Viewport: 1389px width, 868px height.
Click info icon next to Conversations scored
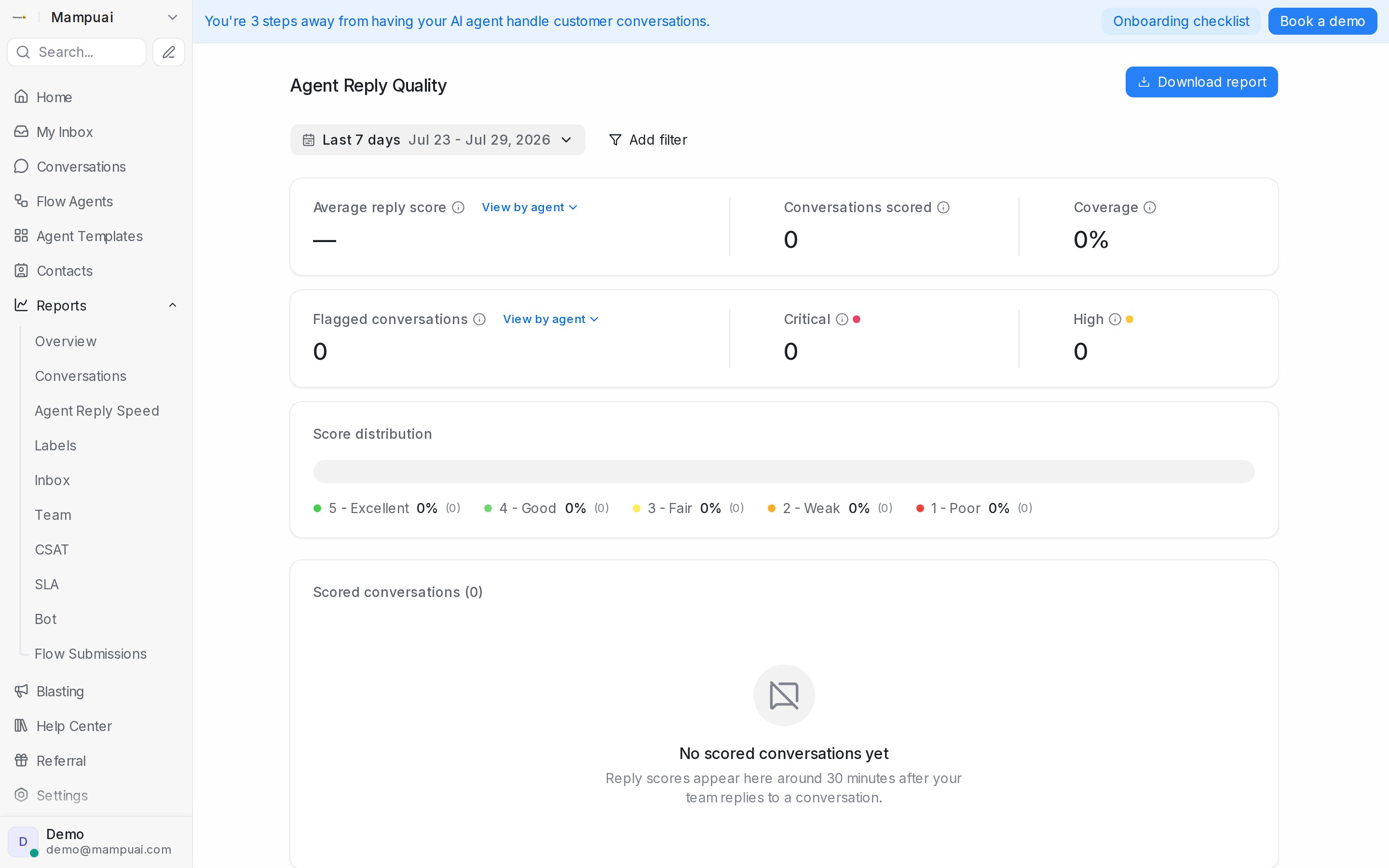point(943,207)
